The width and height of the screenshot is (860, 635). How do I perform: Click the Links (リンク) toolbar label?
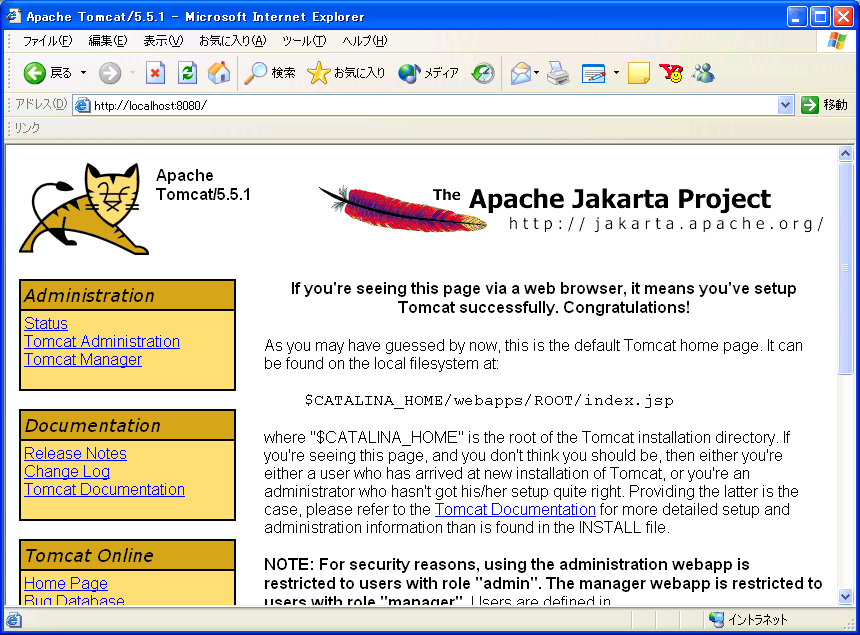27,128
